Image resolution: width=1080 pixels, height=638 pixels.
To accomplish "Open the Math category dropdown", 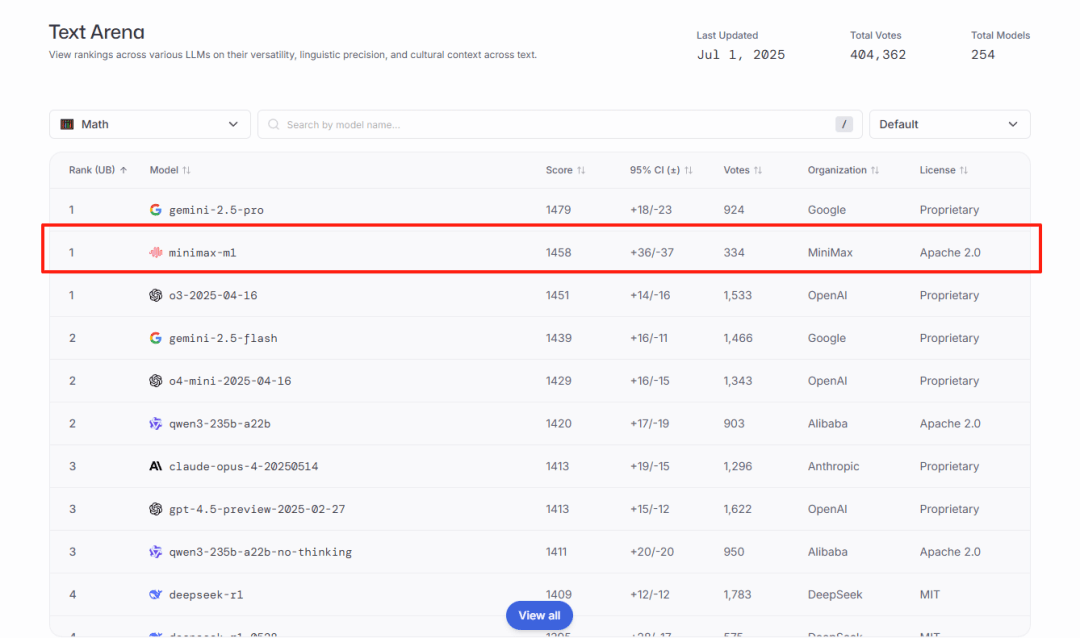I will (149, 124).
